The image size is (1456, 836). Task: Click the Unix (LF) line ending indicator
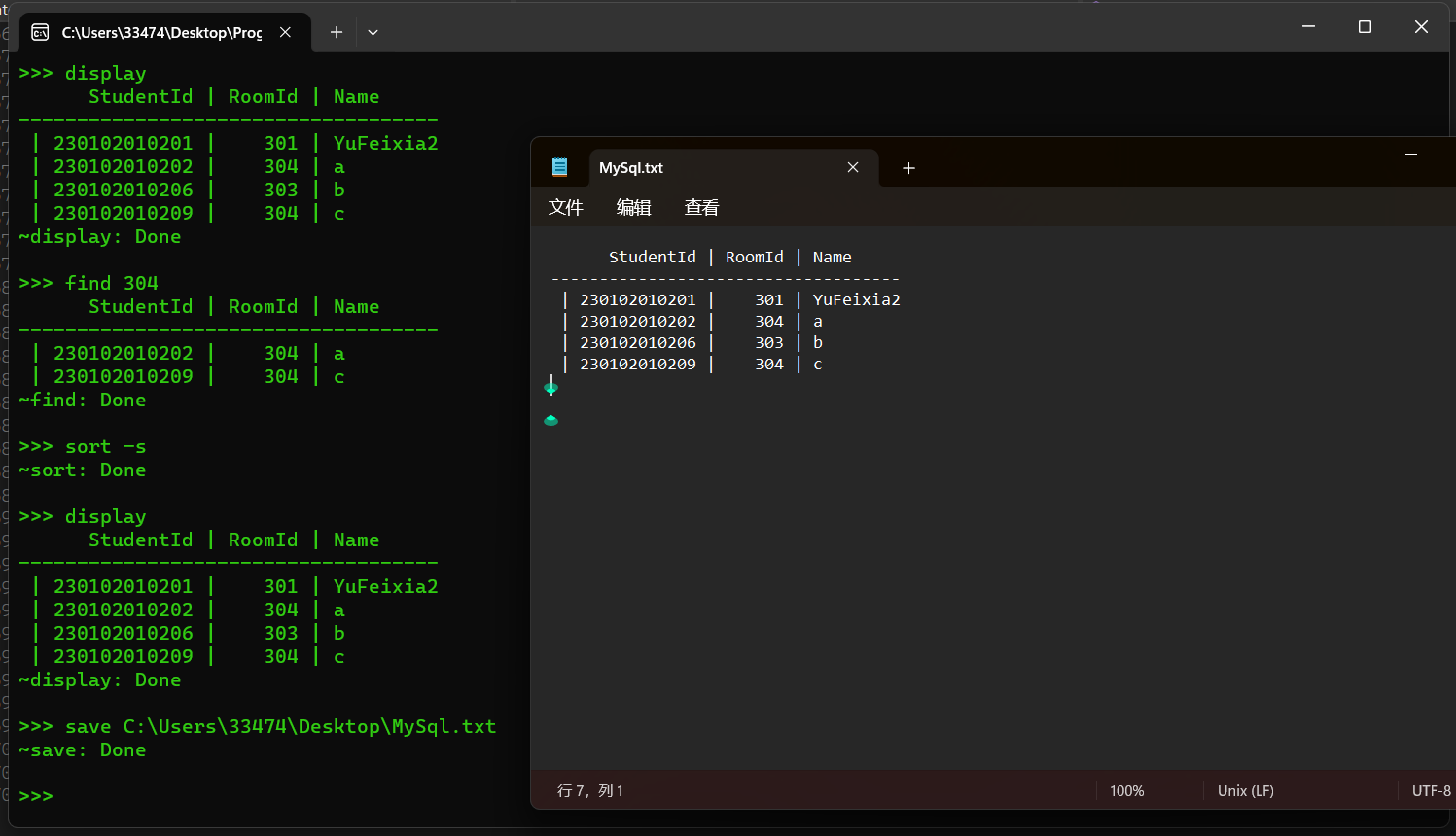(1245, 791)
